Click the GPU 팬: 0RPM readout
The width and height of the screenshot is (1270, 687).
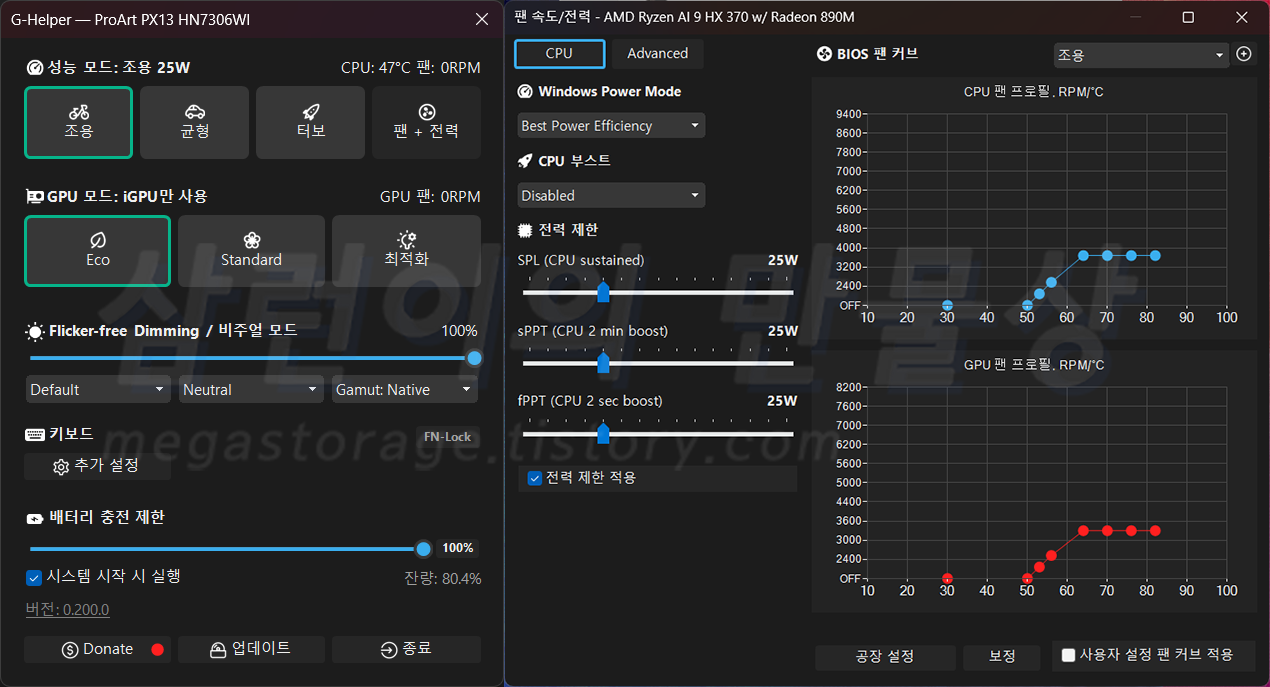pos(430,197)
